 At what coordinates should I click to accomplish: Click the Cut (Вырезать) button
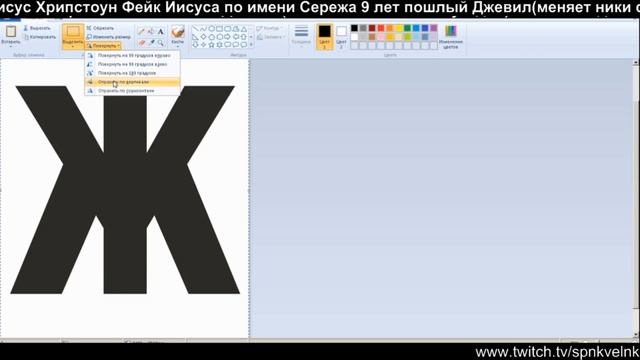tap(37, 28)
